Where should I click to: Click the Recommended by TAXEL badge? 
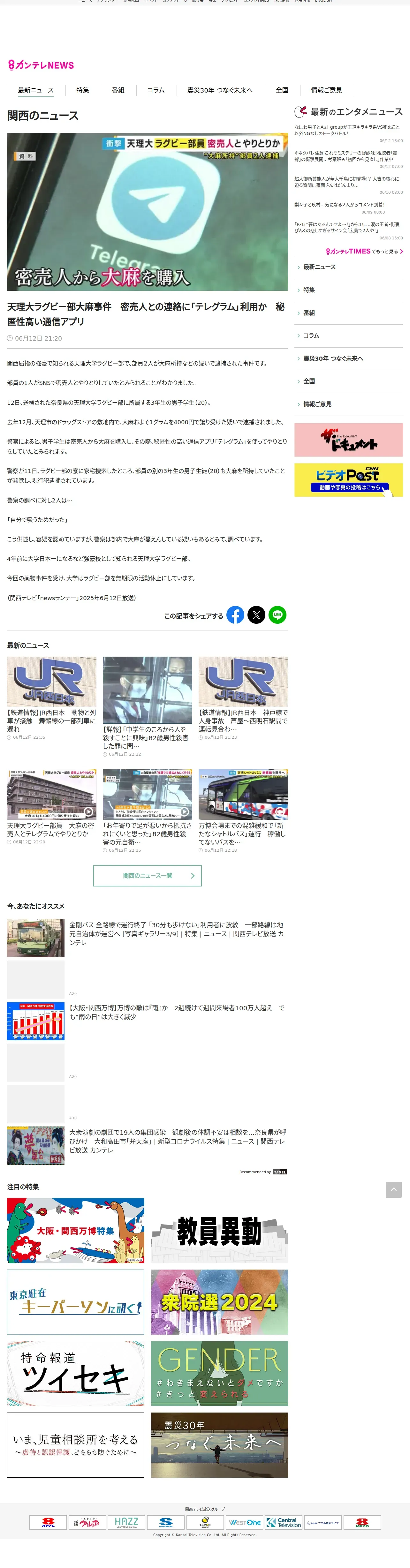(x=262, y=1172)
